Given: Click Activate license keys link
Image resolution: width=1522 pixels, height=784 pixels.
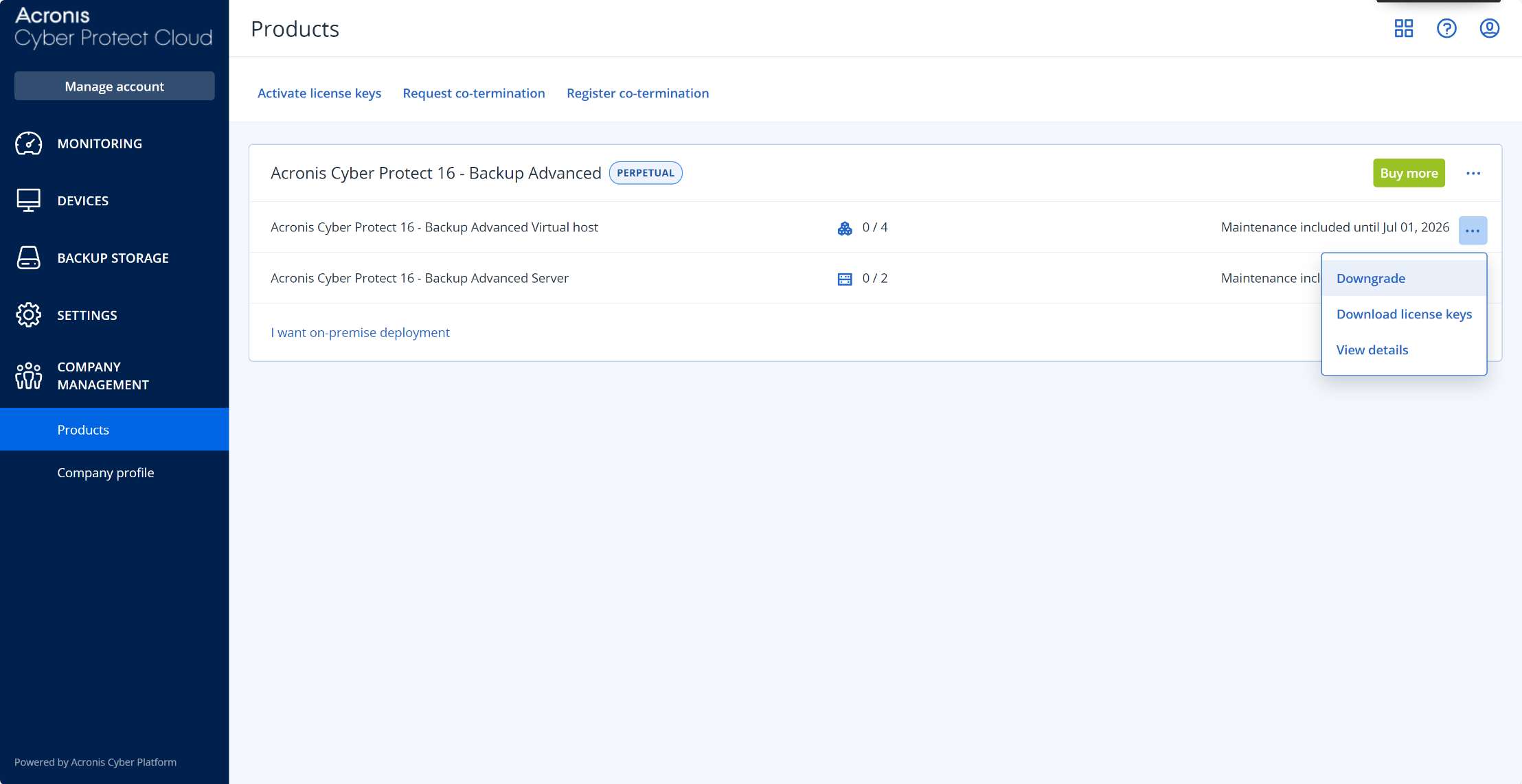Looking at the screenshot, I should pos(319,93).
